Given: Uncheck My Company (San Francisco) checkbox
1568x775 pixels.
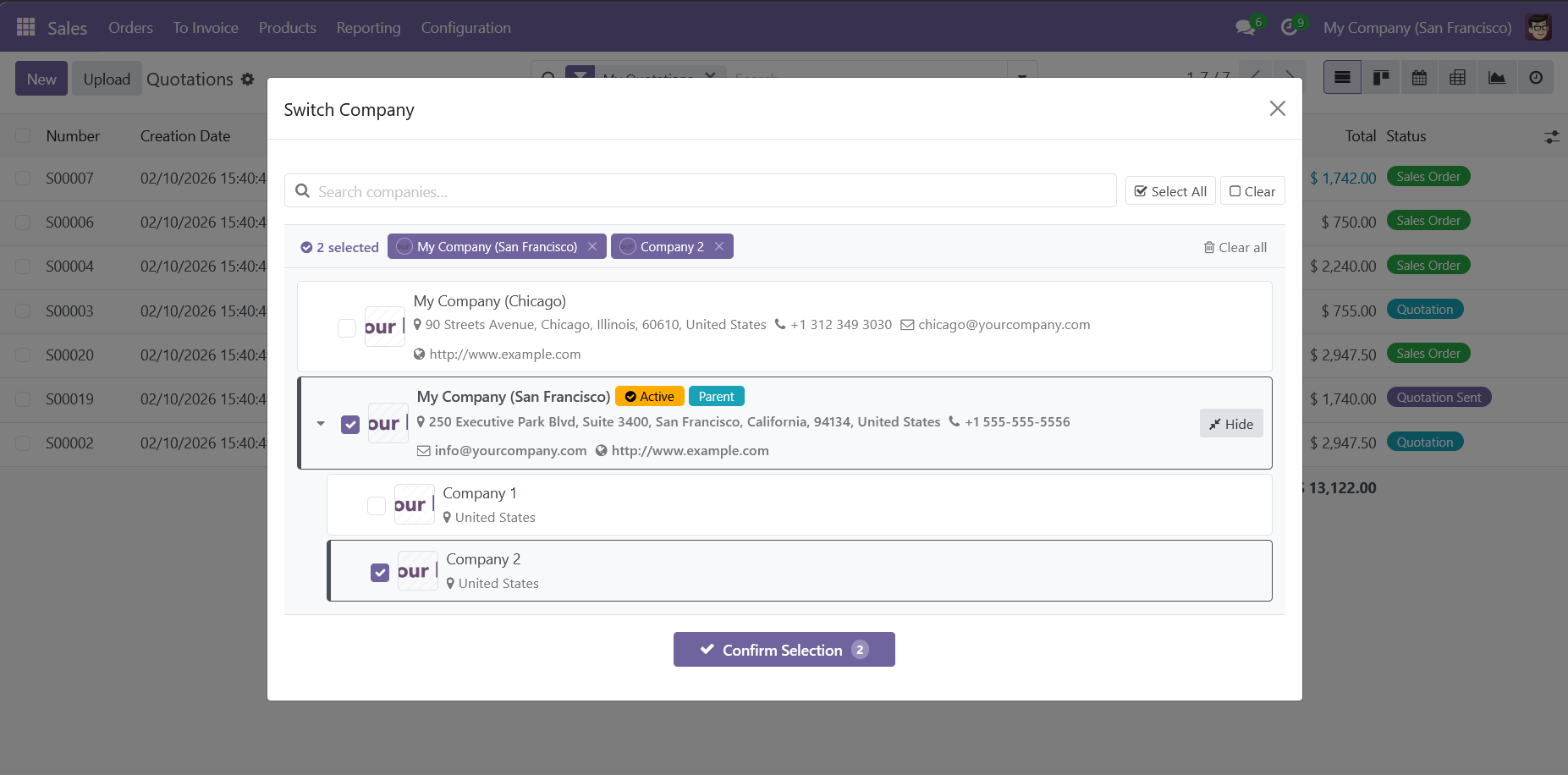Looking at the screenshot, I should [350, 424].
